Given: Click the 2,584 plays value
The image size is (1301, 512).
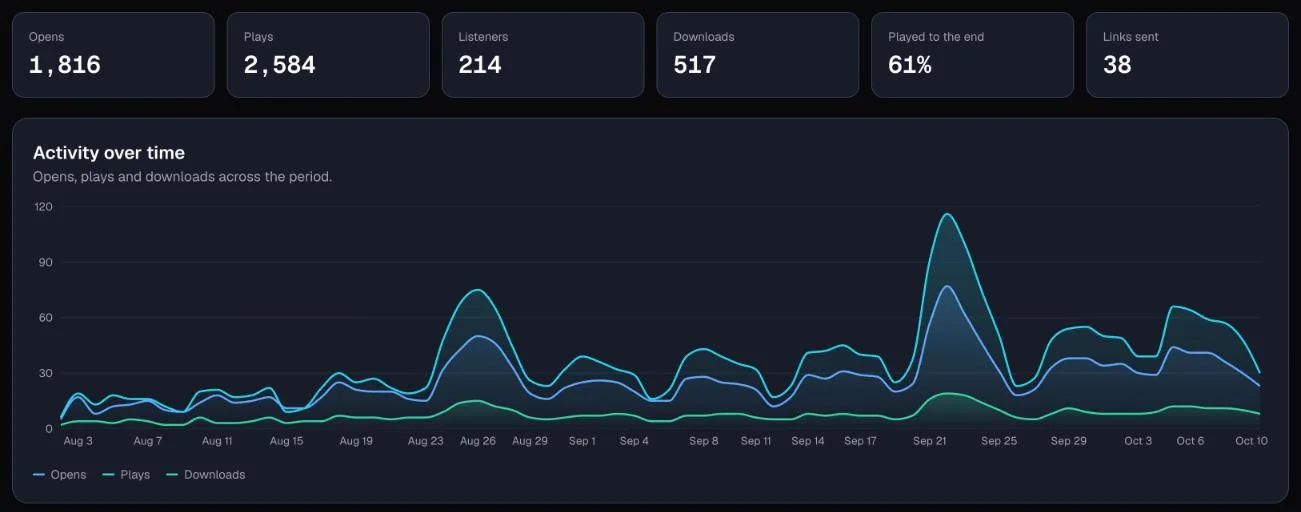Looking at the screenshot, I should [x=280, y=65].
